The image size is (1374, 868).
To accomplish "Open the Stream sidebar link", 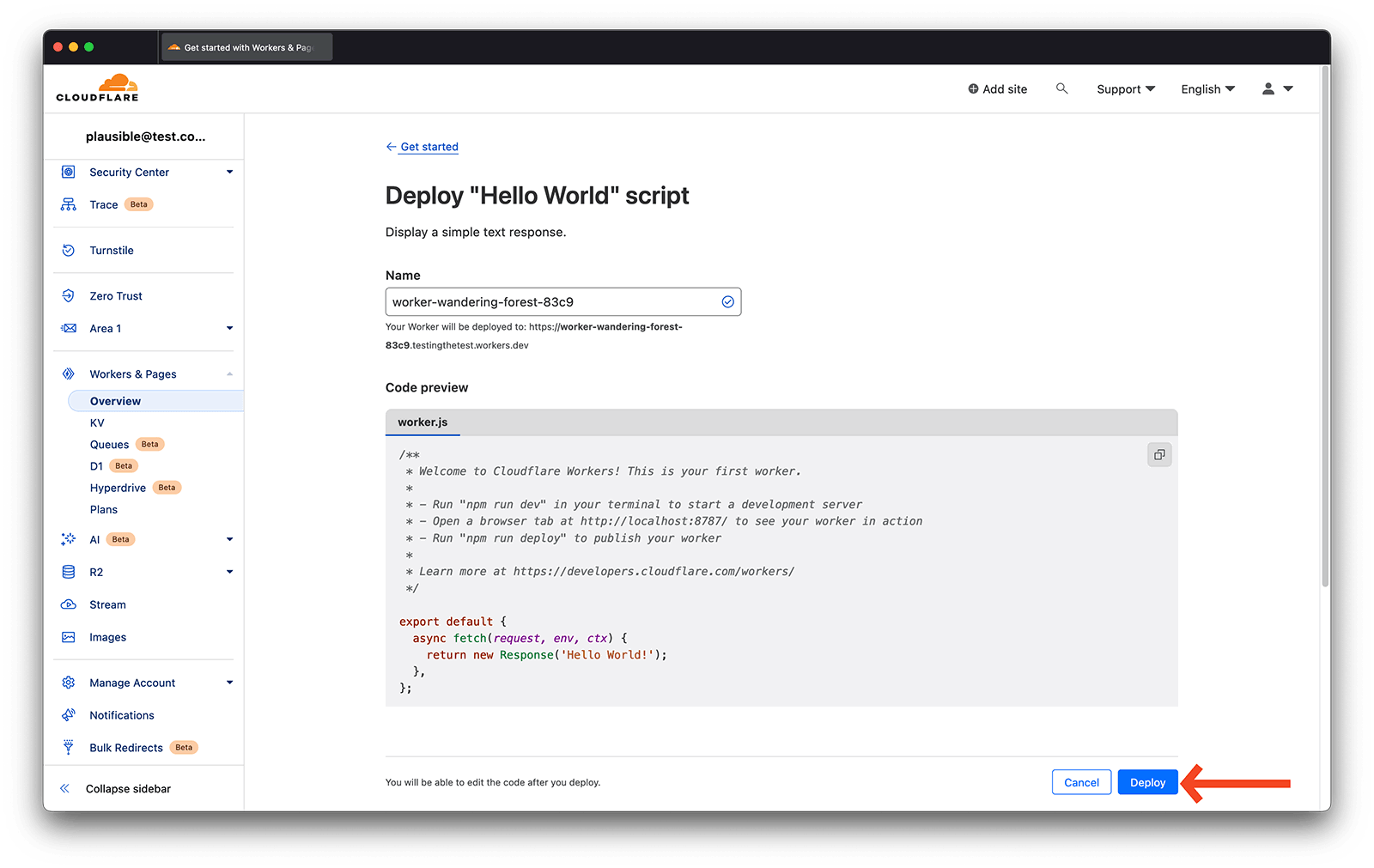I will click(107, 604).
